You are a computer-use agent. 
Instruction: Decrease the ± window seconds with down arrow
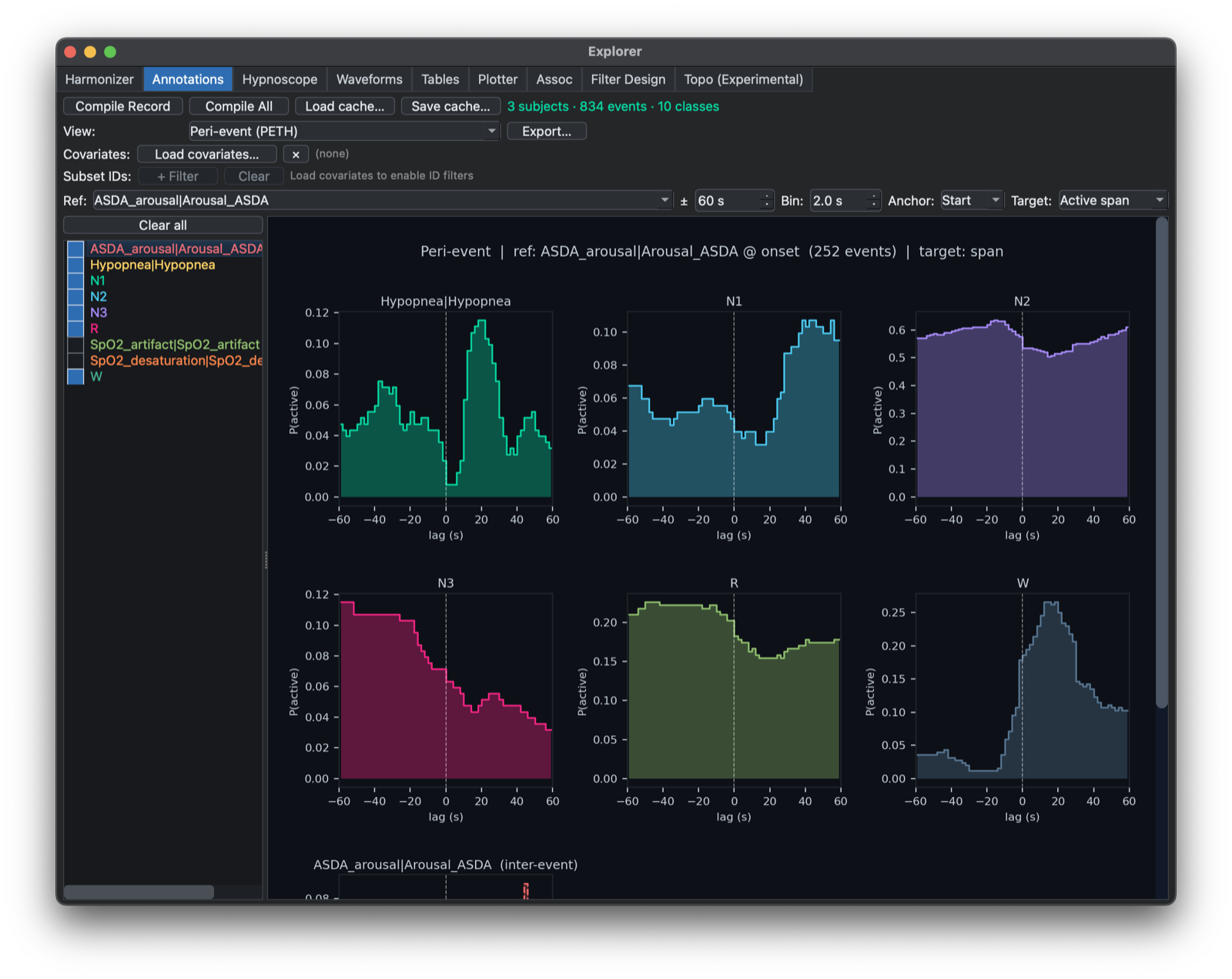(x=765, y=205)
